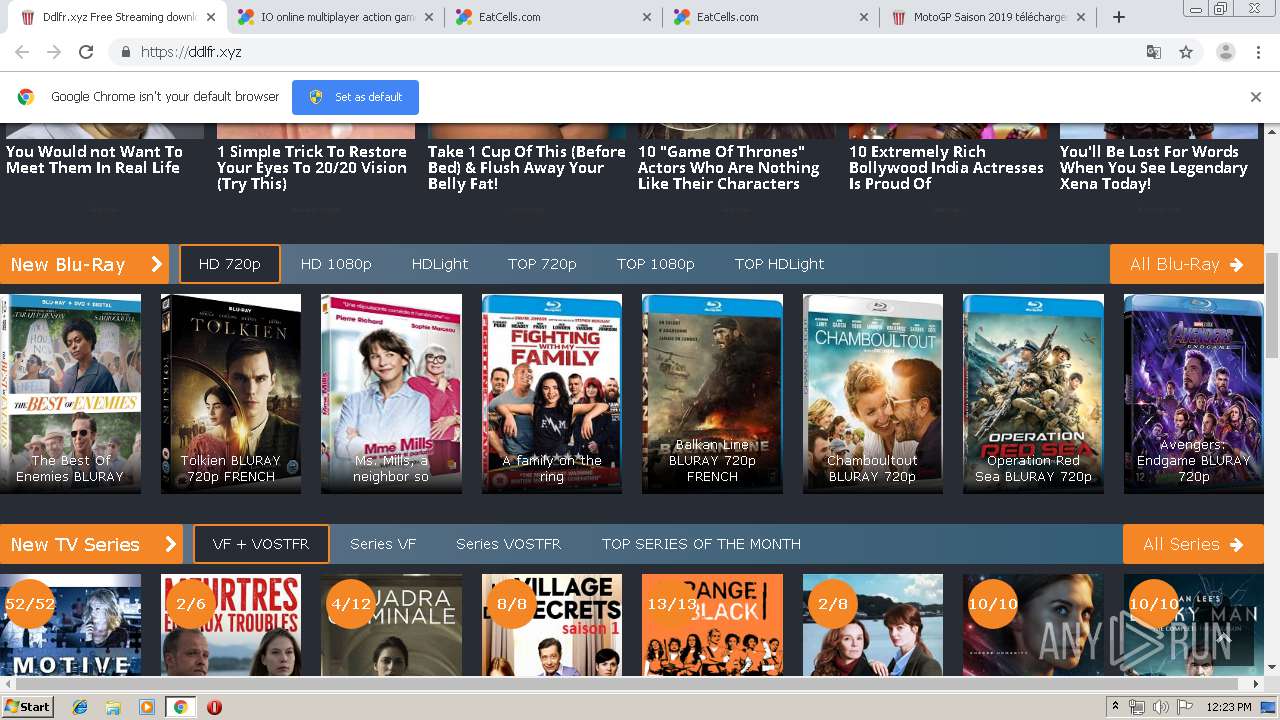Select the HD 720p Blu-Ray filter
Image resolution: width=1280 pixels, height=720 pixels.
pos(230,264)
